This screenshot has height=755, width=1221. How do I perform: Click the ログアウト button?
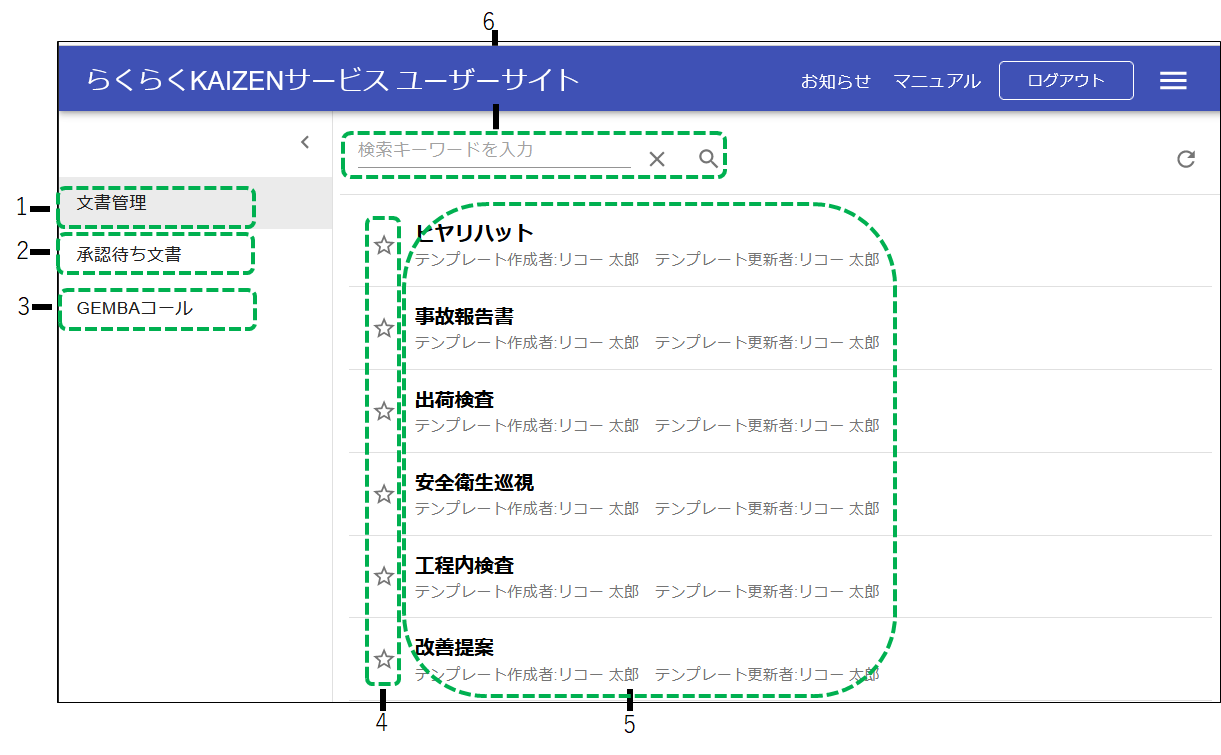1065,80
